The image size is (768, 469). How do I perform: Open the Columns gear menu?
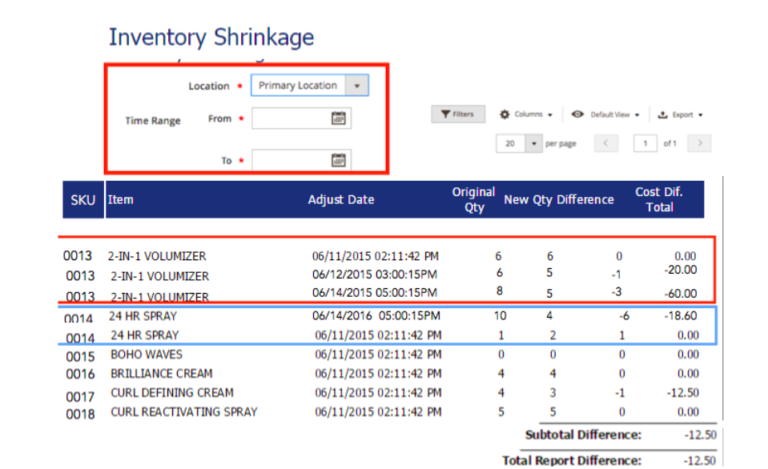click(526, 115)
